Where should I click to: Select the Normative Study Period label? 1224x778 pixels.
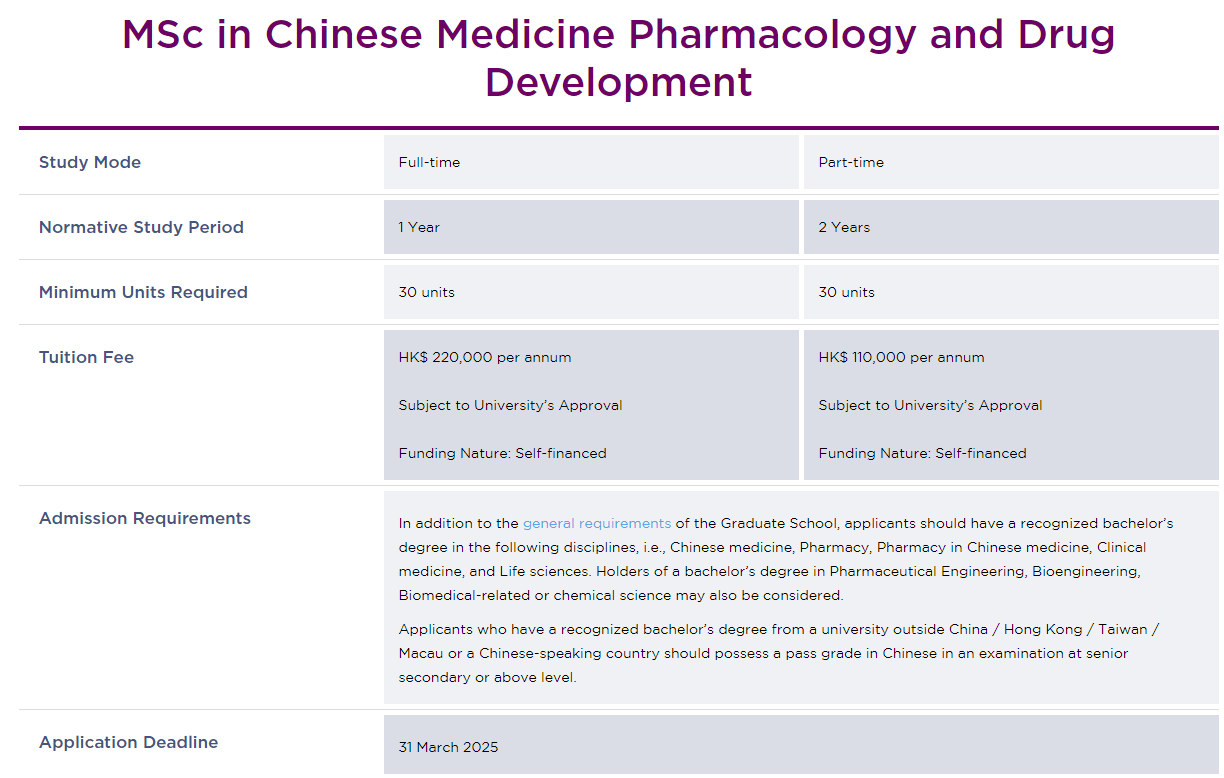(141, 227)
